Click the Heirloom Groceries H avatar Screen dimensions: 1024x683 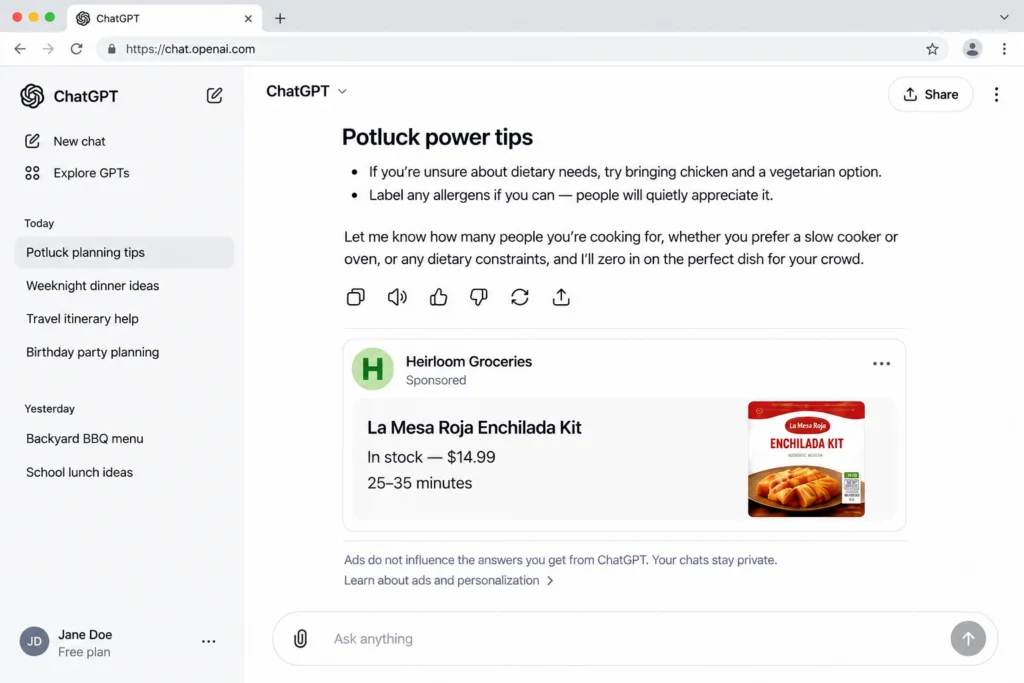click(x=372, y=369)
